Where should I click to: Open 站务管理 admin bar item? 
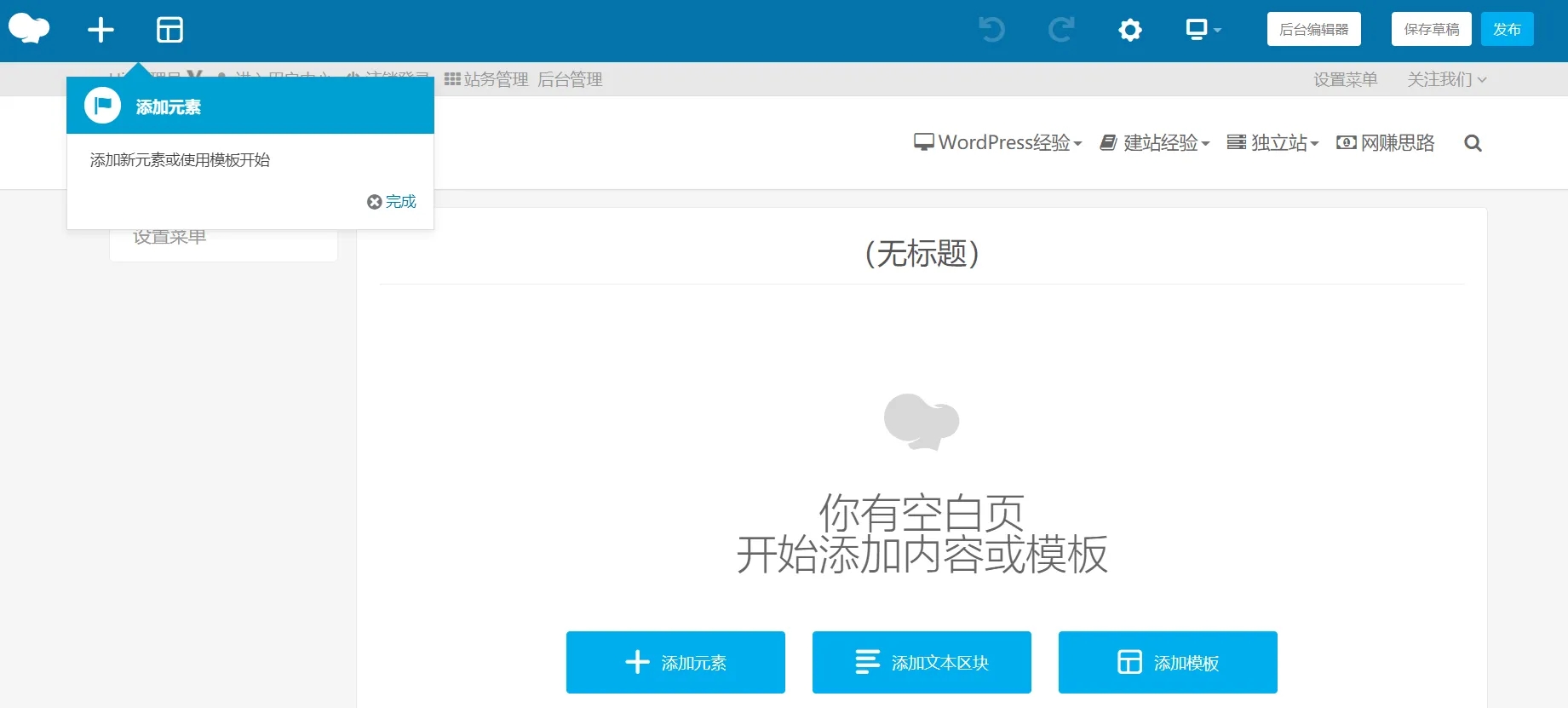tap(486, 79)
